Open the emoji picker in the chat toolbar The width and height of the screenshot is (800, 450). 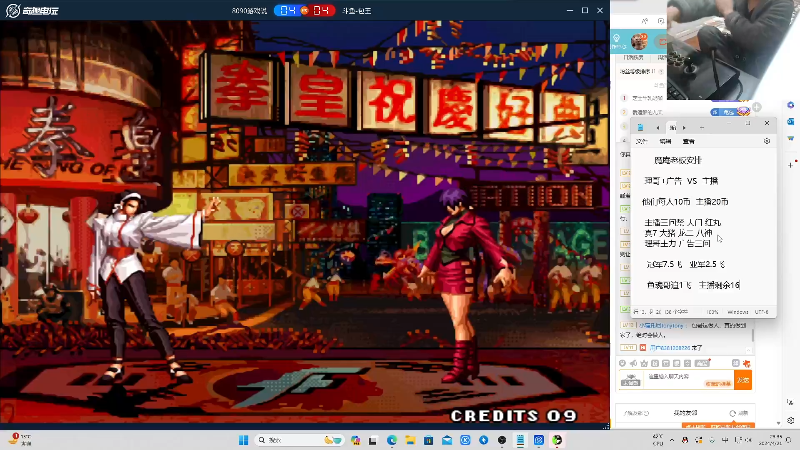(x=622, y=363)
